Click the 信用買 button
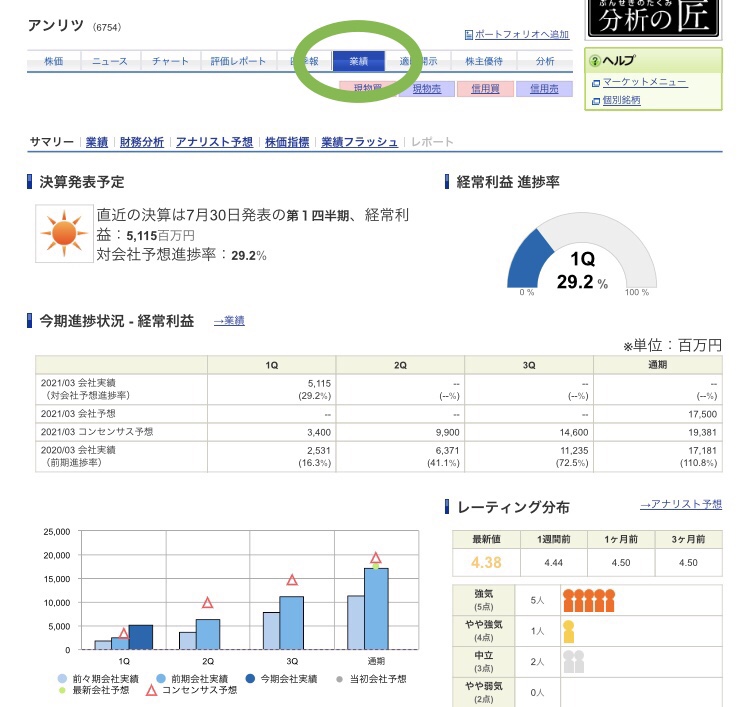 (x=485, y=89)
